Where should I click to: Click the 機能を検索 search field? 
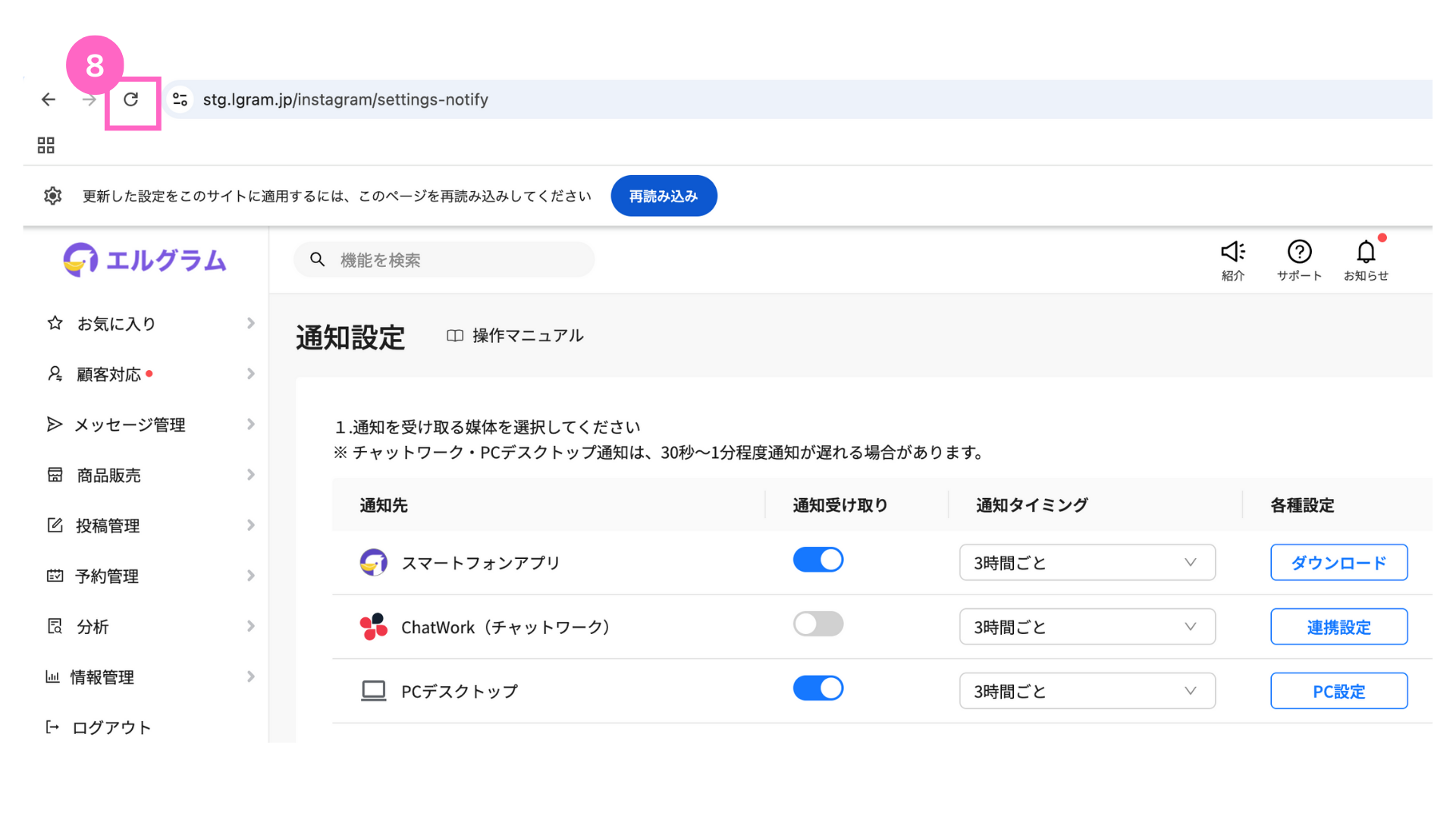click(x=444, y=259)
